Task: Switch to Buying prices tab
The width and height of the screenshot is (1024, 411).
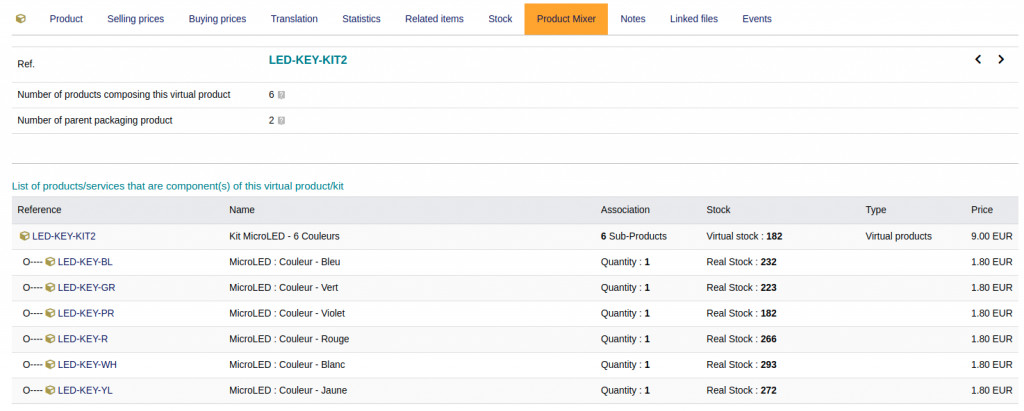Action: (x=217, y=19)
